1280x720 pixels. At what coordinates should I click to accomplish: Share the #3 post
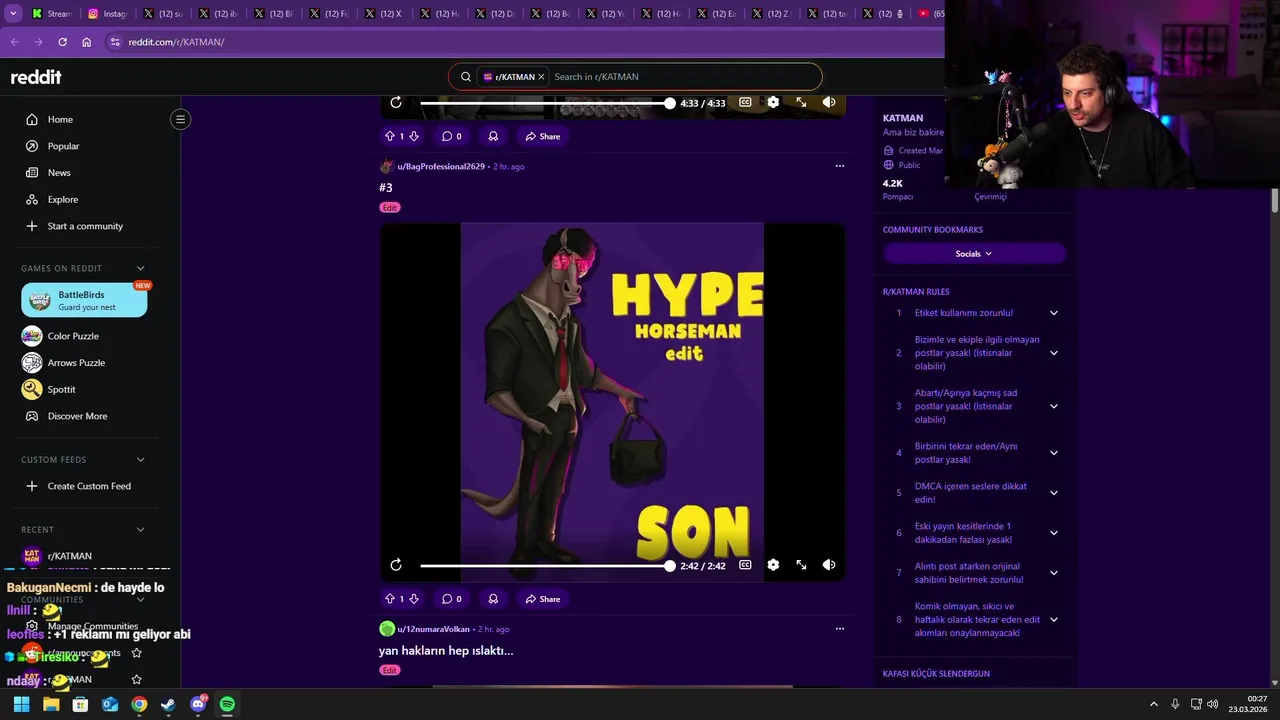(x=542, y=599)
